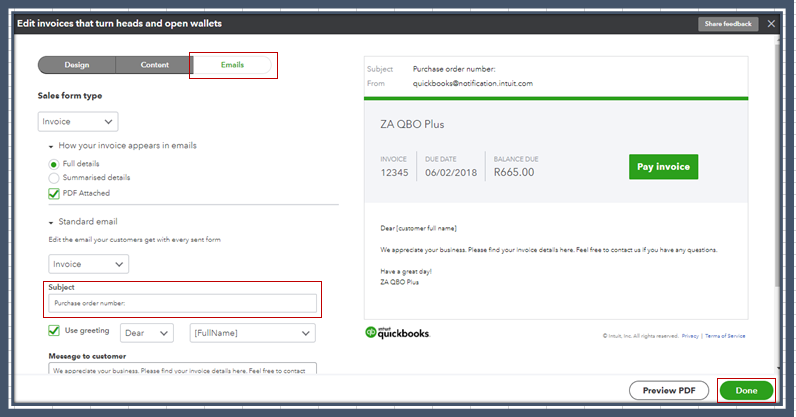Switch to the Content tab
The height and width of the screenshot is (417, 796).
tap(154, 65)
